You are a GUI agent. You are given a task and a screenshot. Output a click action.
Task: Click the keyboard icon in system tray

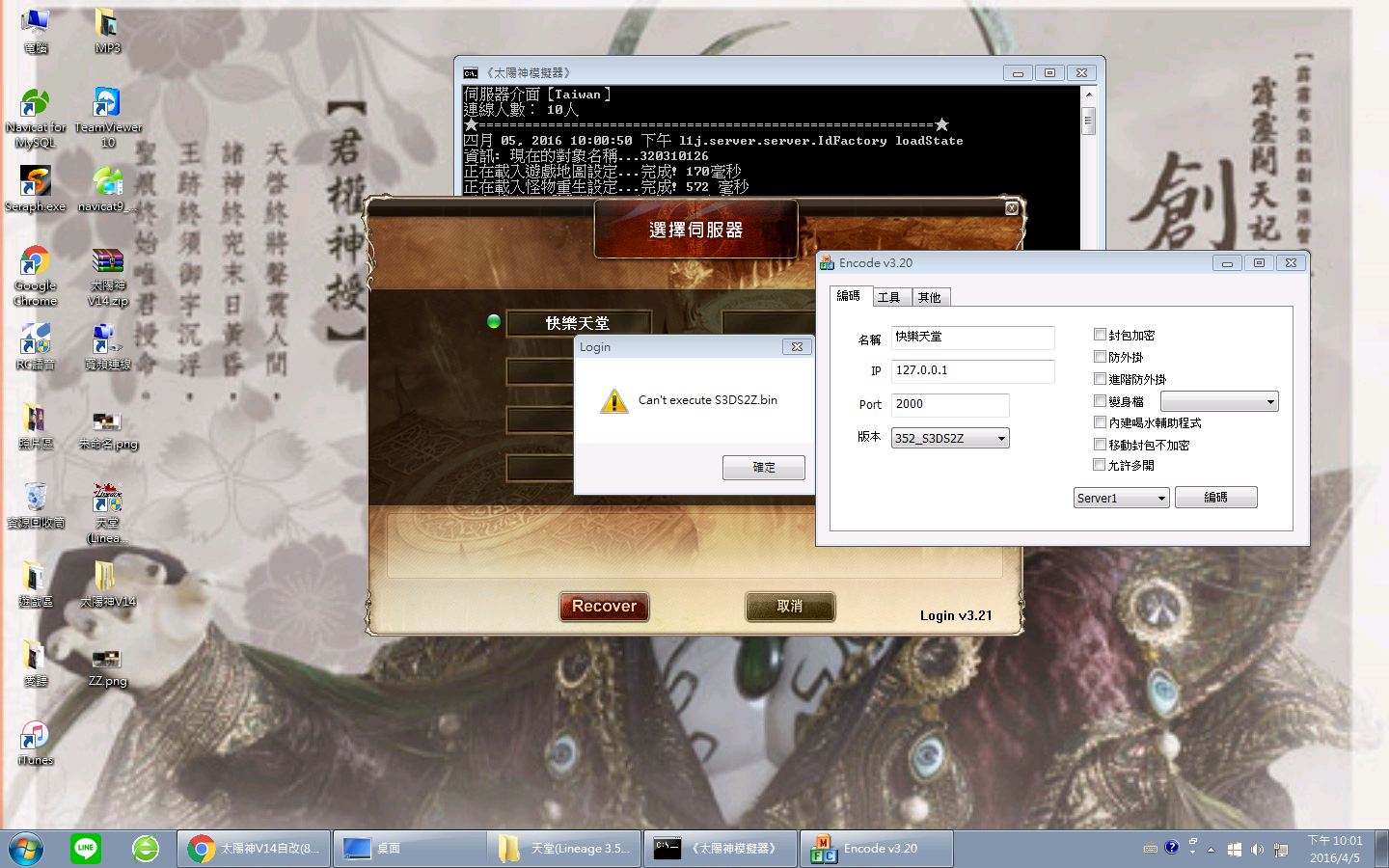point(1151,850)
